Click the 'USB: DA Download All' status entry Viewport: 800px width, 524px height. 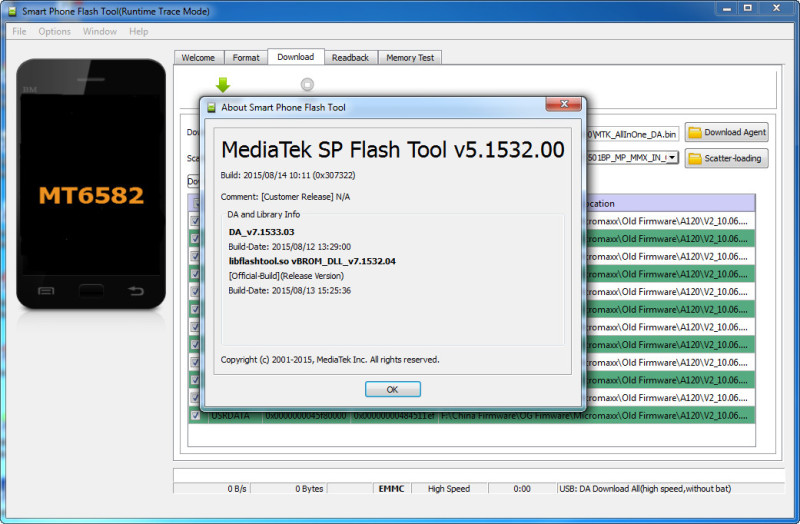(x=645, y=489)
